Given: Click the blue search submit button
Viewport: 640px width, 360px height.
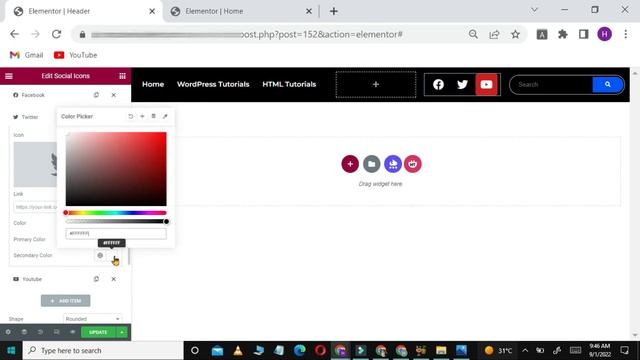Looking at the screenshot, I should [x=608, y=84].
